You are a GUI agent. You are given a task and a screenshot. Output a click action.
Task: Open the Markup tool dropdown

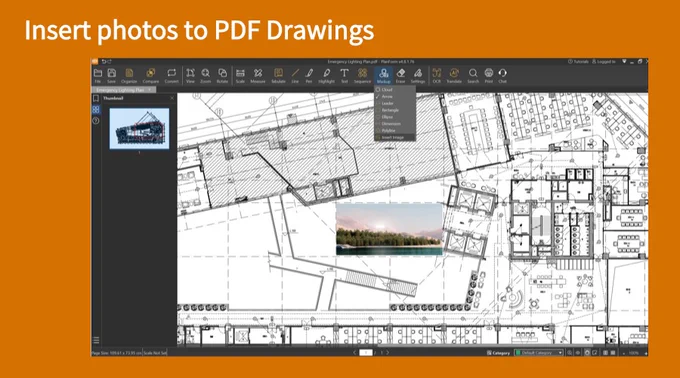click(383, 75)
